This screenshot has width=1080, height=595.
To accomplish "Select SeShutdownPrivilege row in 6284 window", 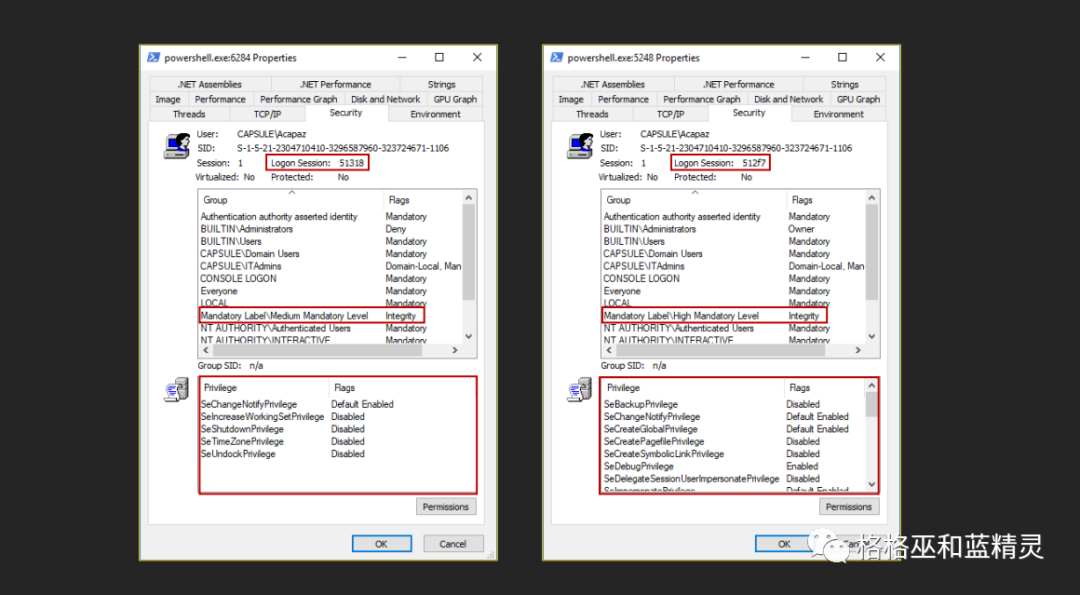I will coord(338,429).
